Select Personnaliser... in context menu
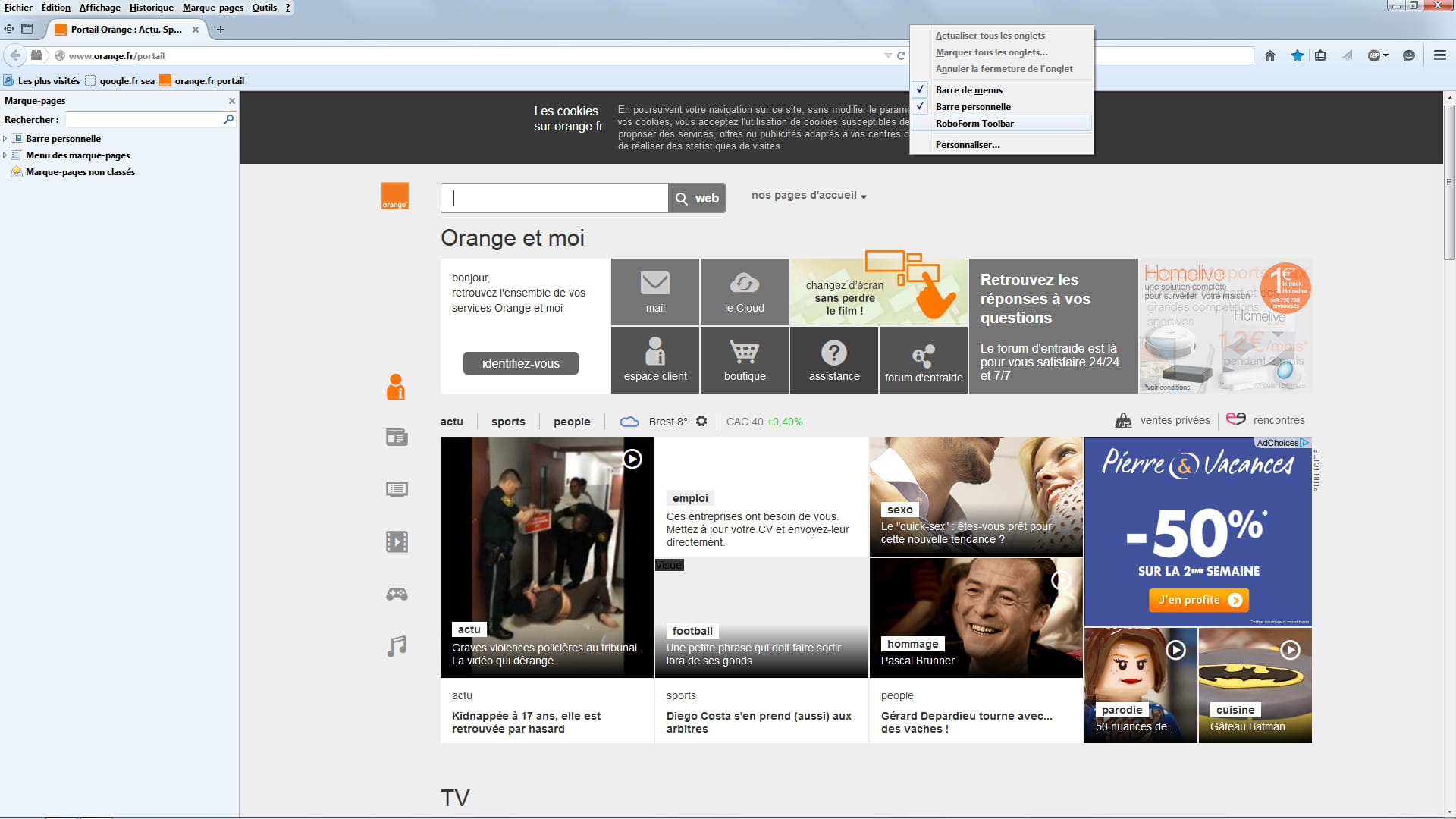1456x819 pixels. coord(967,145)
